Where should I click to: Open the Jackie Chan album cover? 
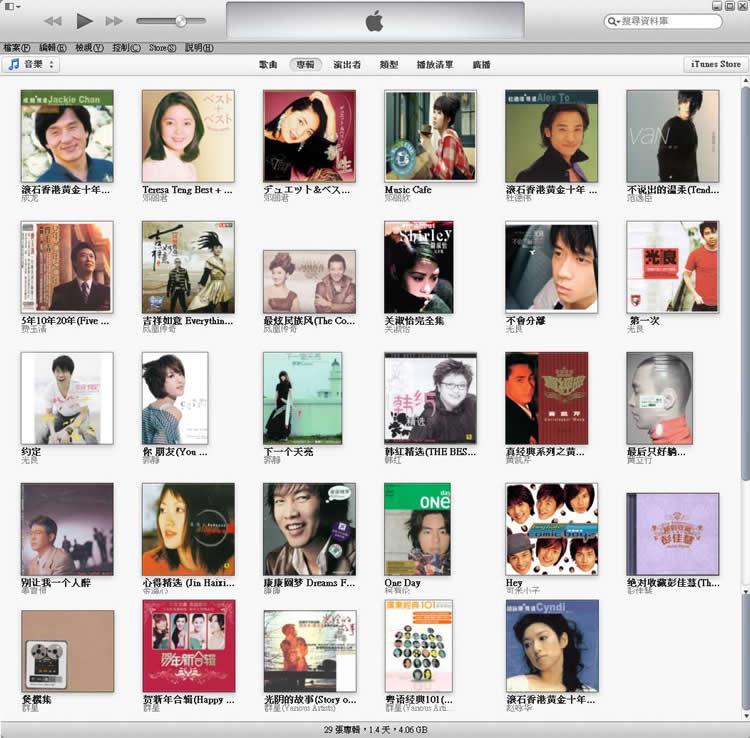67,136
